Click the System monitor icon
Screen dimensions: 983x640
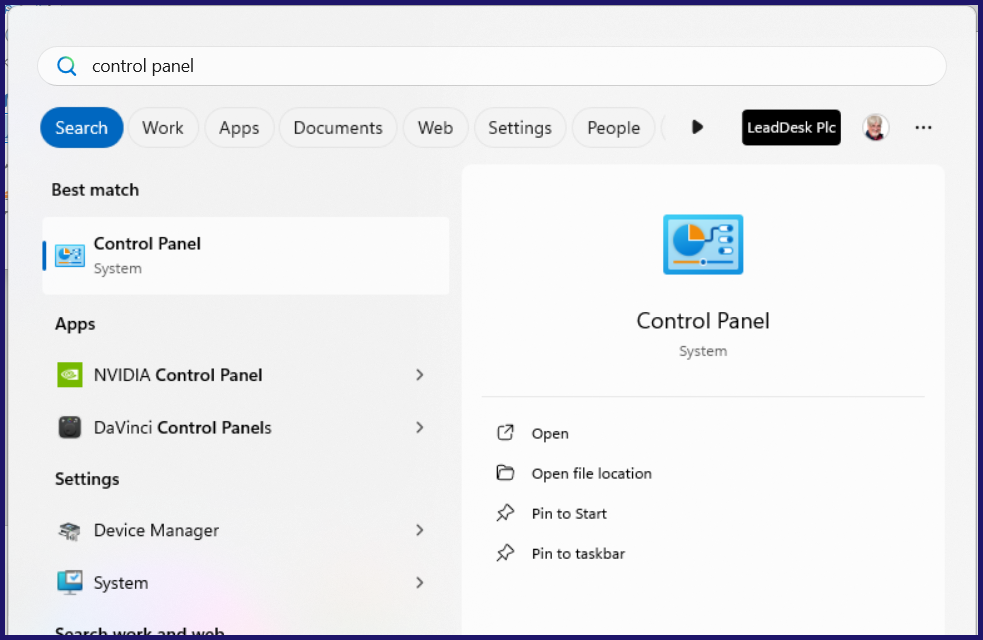click(70, 582)
